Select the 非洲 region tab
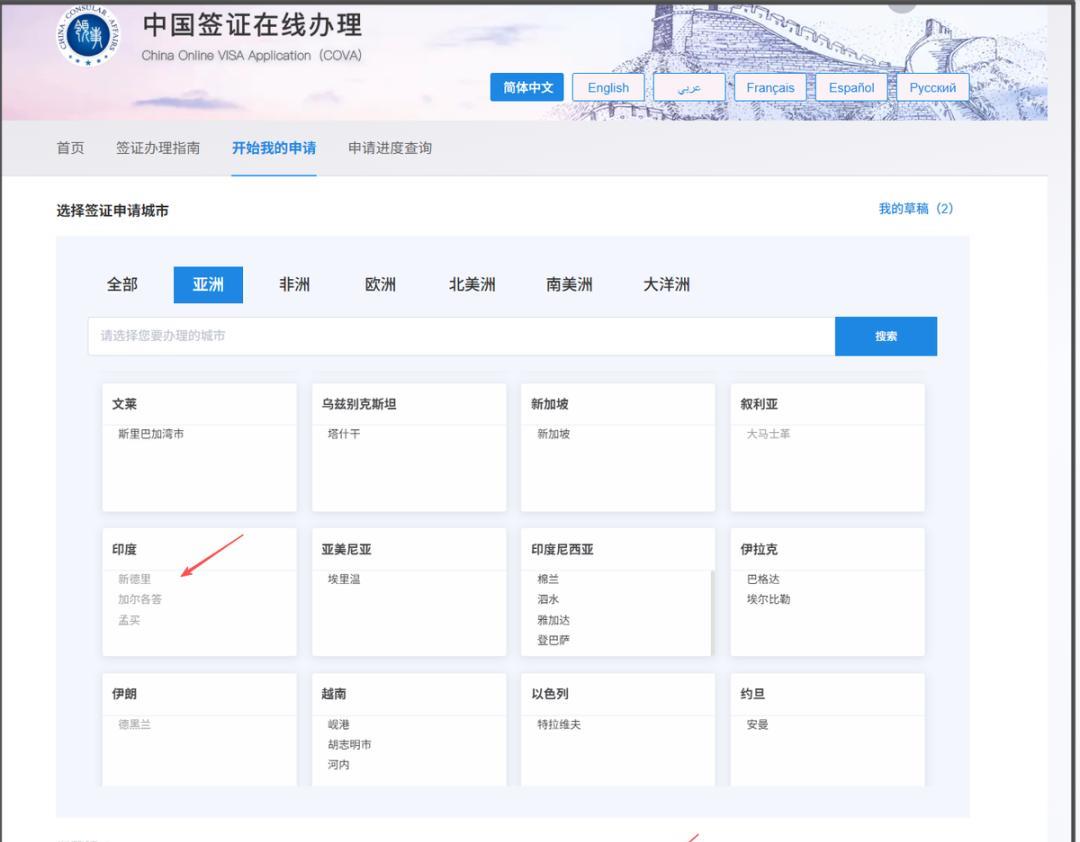 point(294,285)
